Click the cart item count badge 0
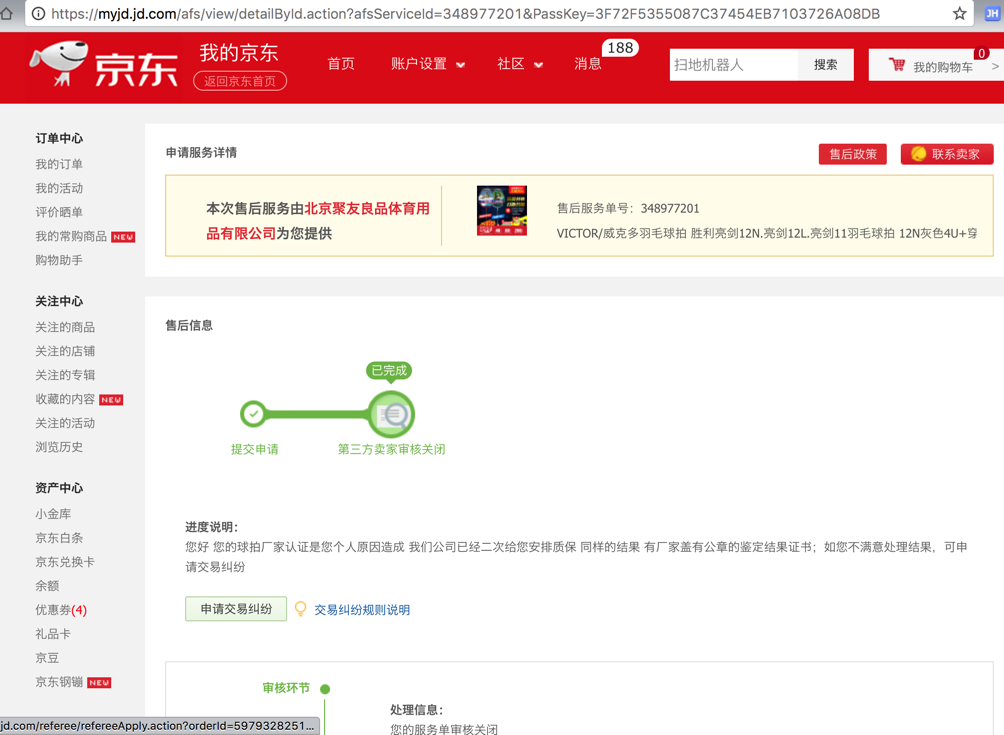This screenshot has width=1004, height=735. tap(981, 54)
